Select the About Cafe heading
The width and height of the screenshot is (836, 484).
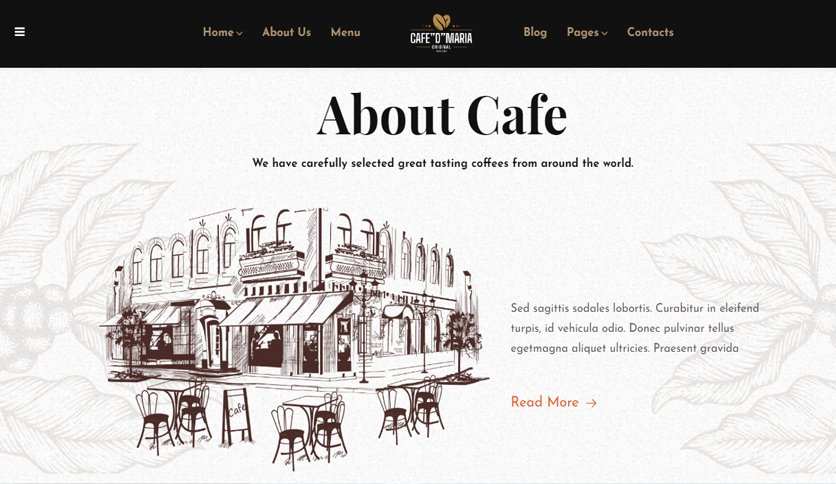(441, 115)
